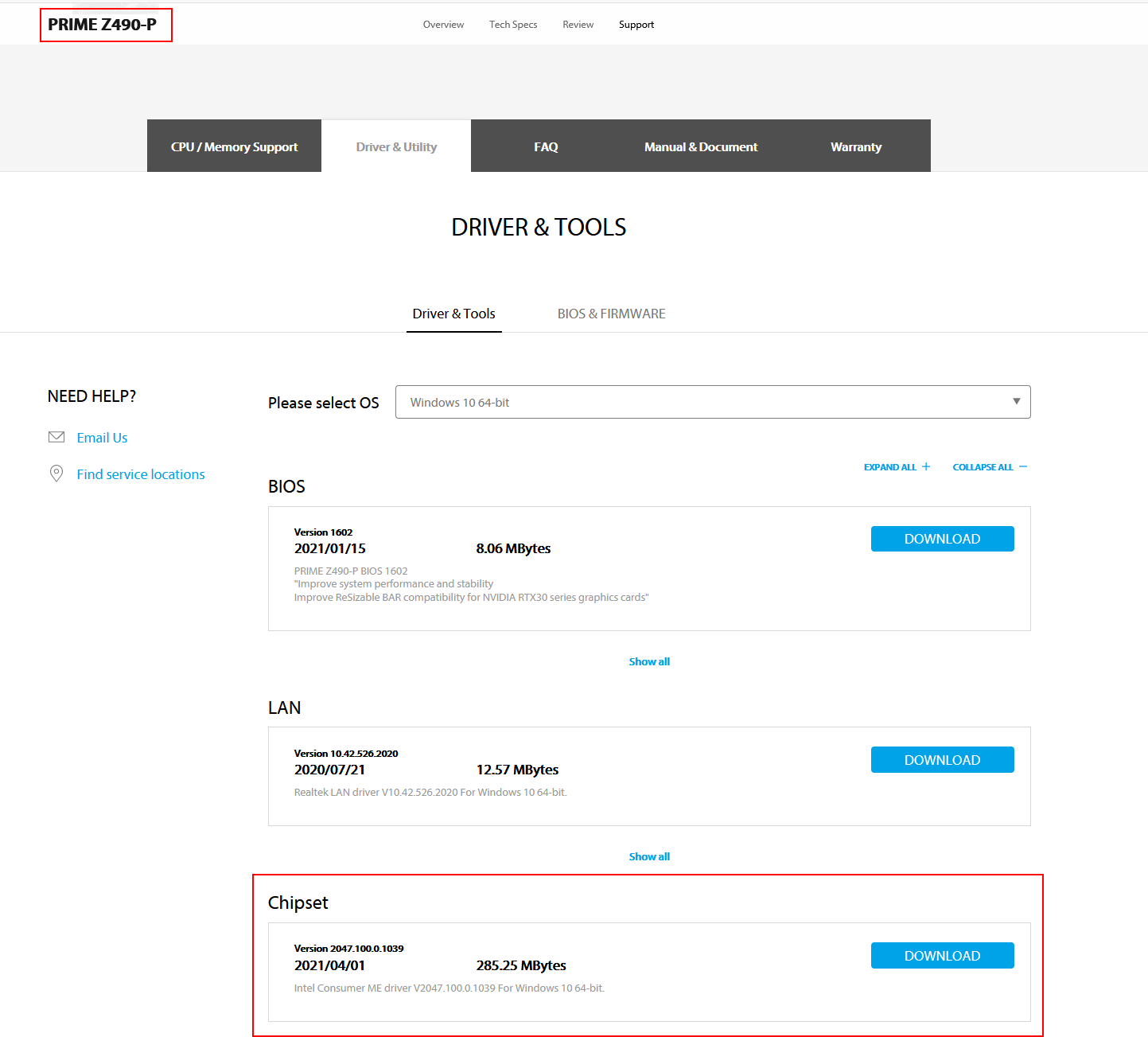This screenshot has width=1148, height=1037.
Task: Click the LAN section heading
Action: (x=284, y=708)
